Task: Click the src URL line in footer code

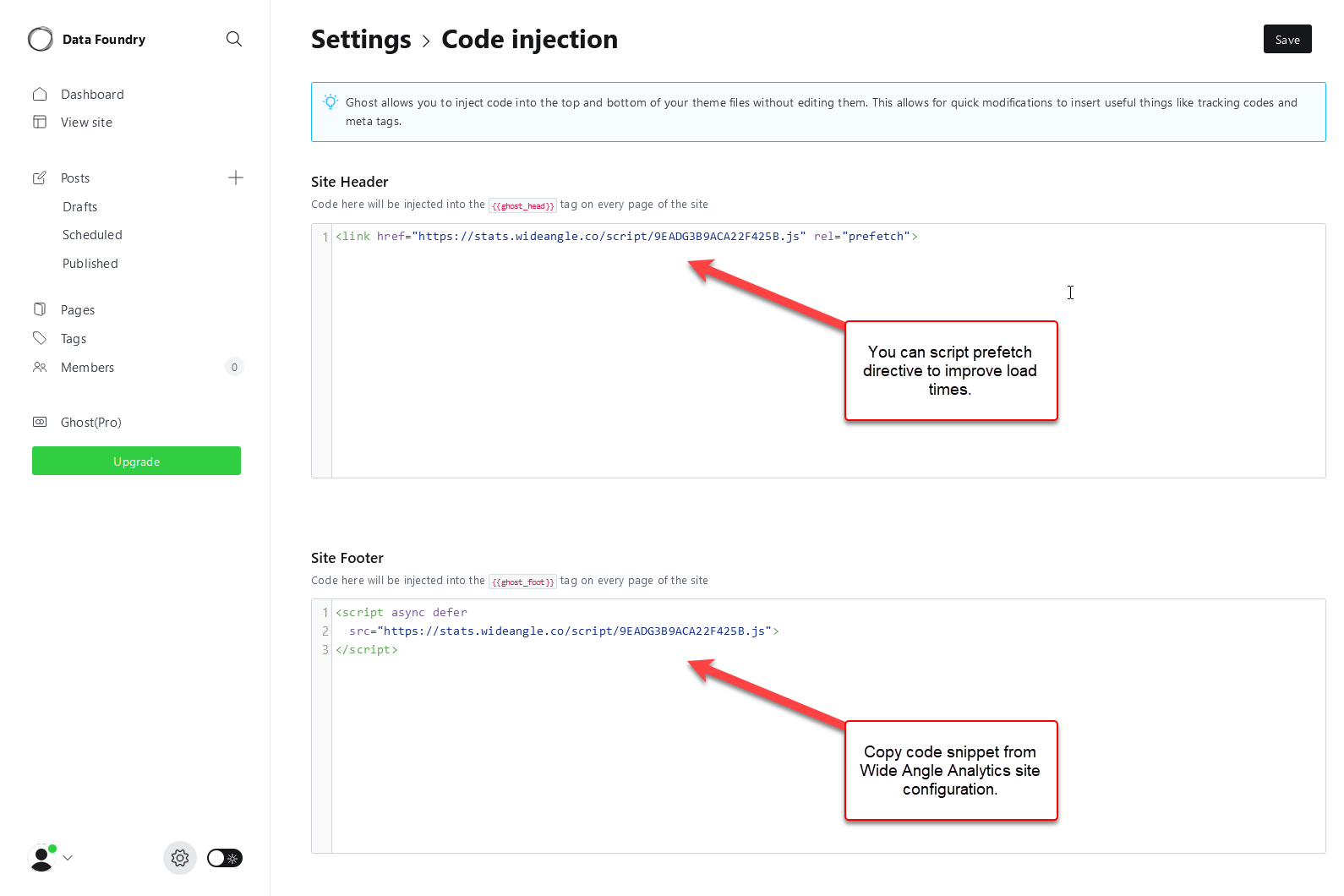Action: coord(564,631)
